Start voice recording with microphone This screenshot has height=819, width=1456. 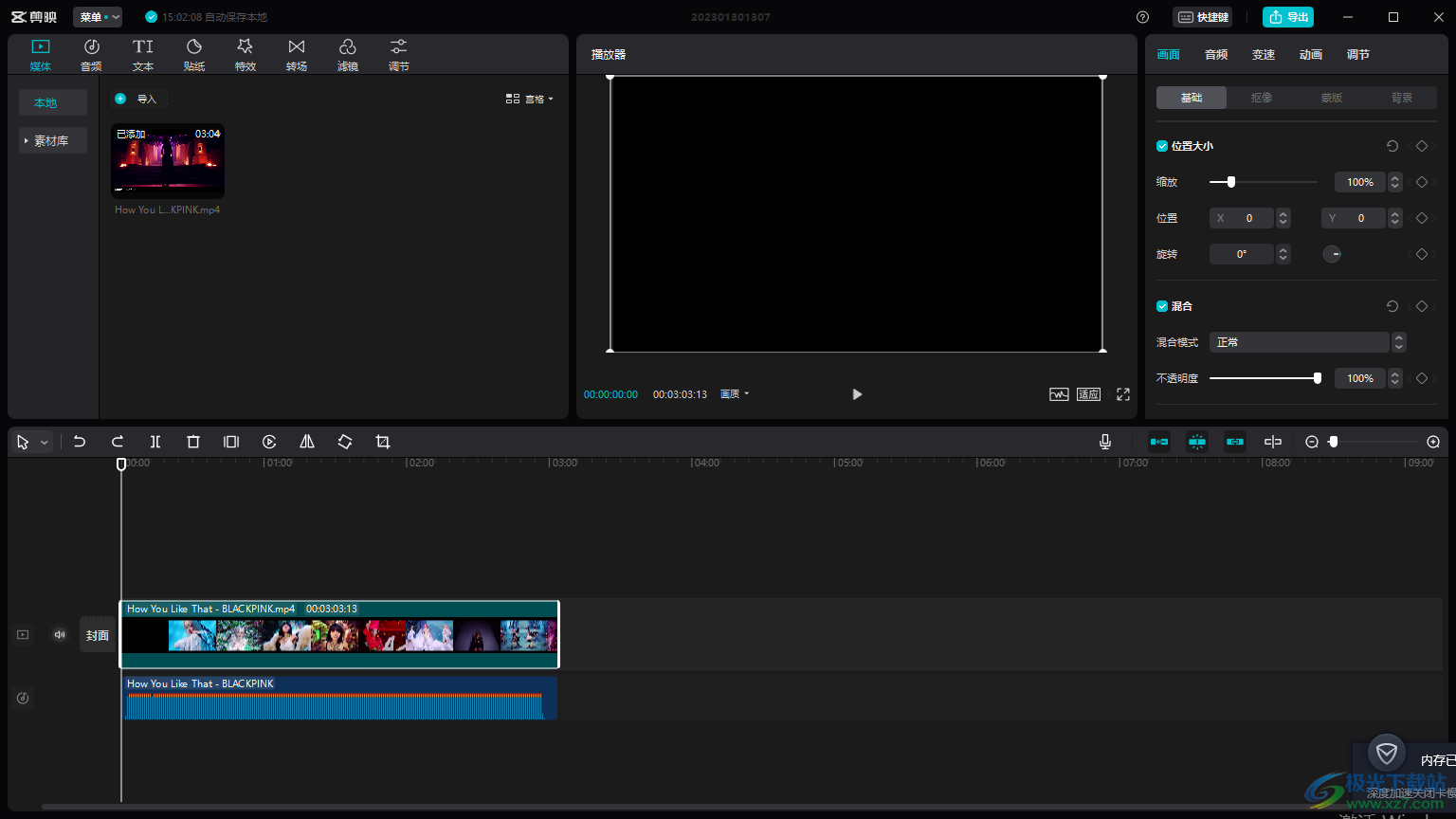[1105, 442]
